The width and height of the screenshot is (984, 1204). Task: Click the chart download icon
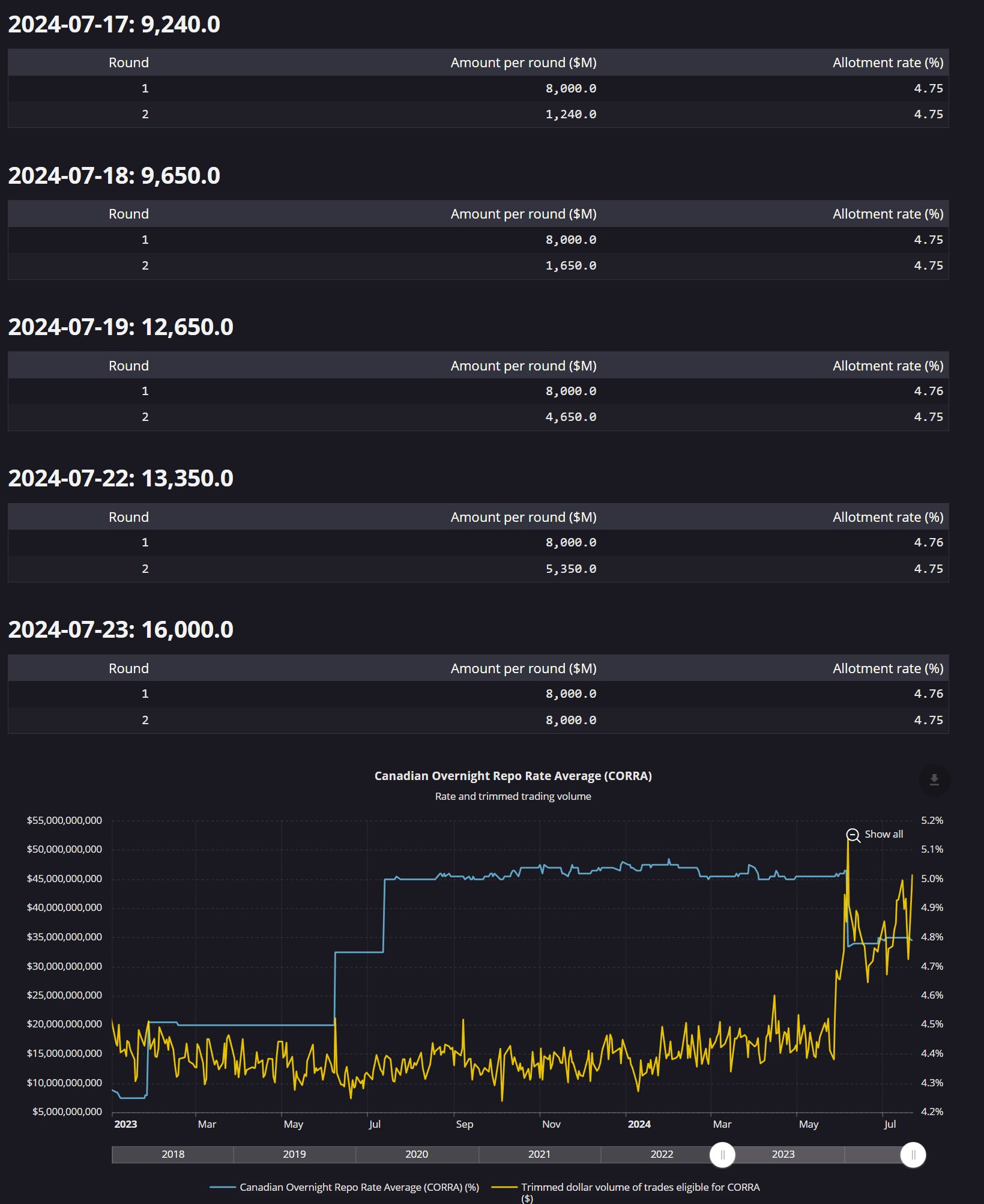pos(934,779)
